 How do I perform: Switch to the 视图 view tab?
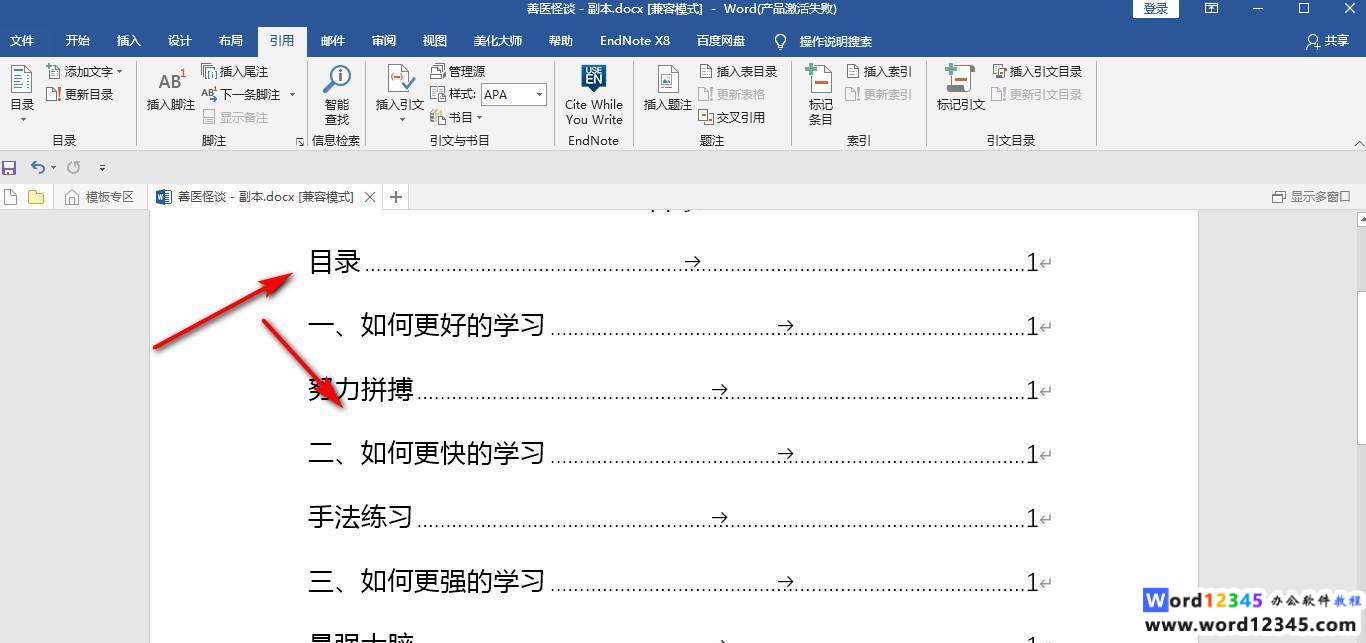pos(434,41)
